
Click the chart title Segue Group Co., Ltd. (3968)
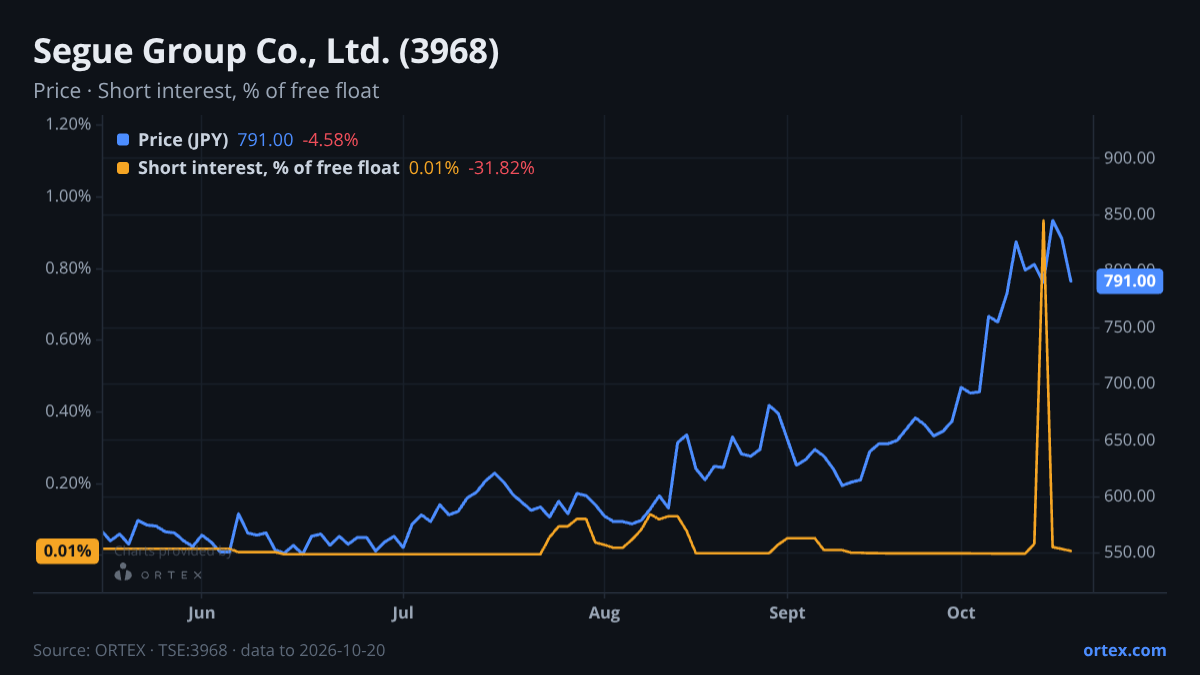pos(266,52)
